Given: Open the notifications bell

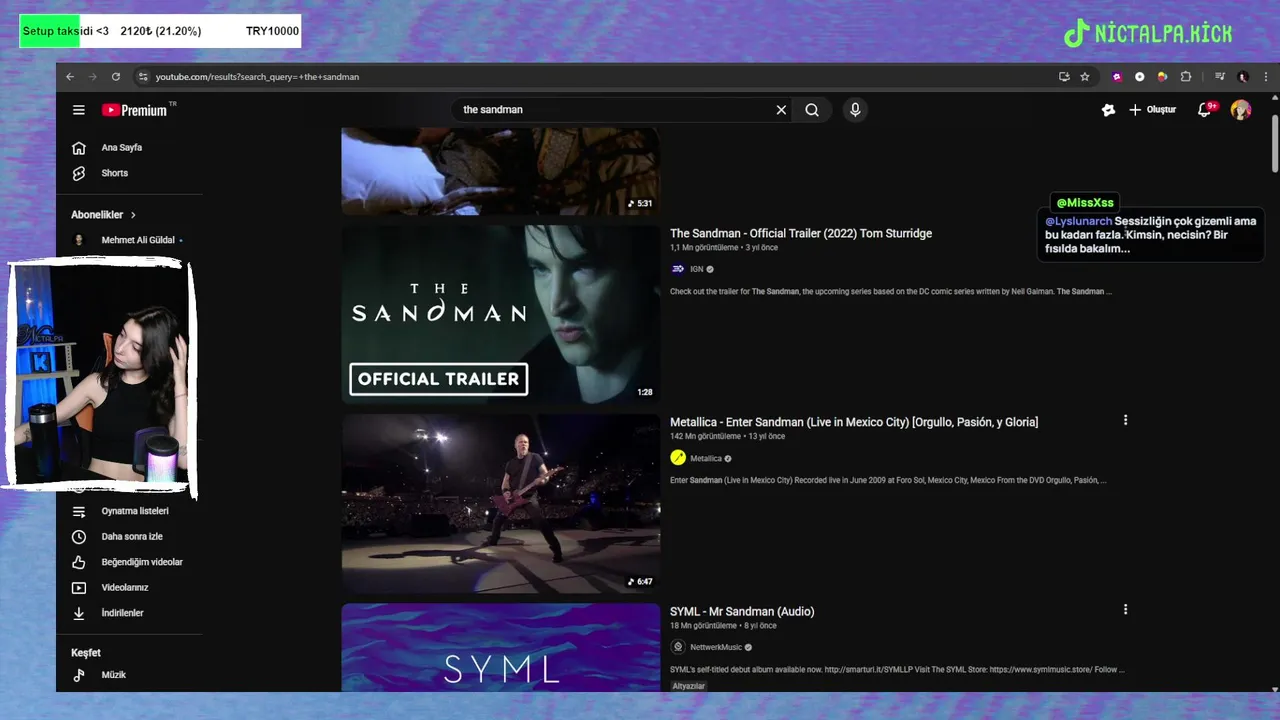Looking at the screenshot, I should click(1205, 110).
